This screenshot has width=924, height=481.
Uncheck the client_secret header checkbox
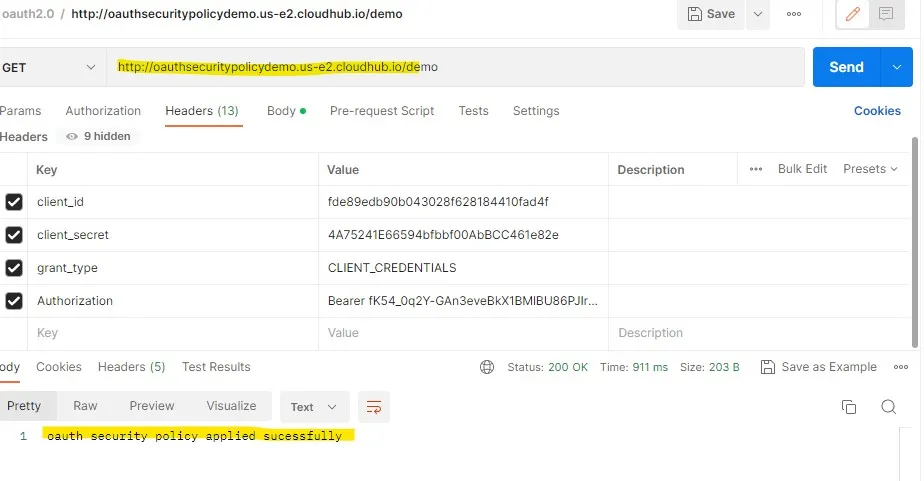pos(14,235)
